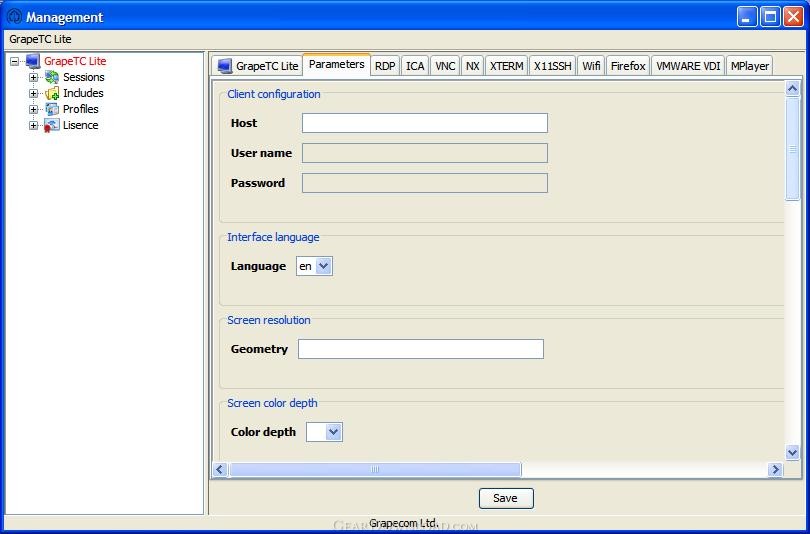Open the ICA tab
The width and height of the screenshot is (810, 534).
pyautogui.click(x=415, y=66)
